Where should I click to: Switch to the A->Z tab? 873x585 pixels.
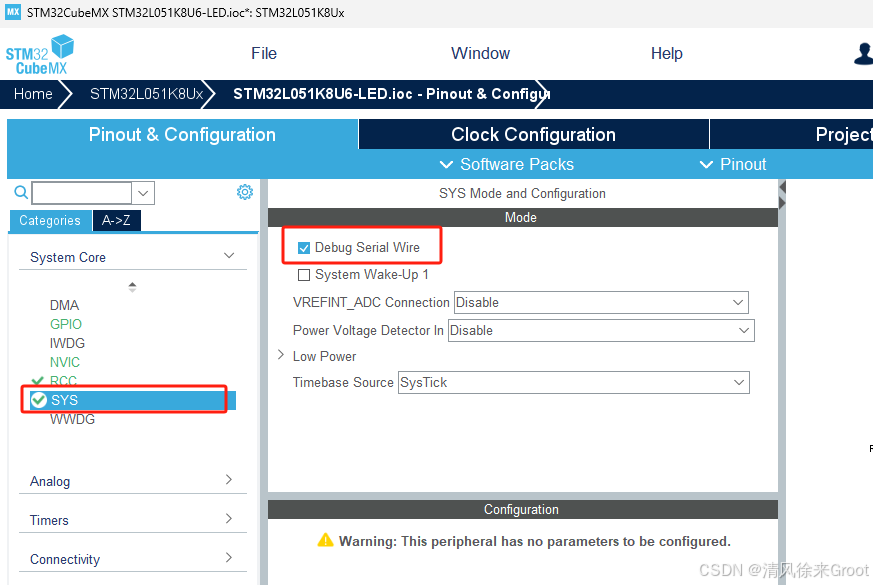click(x=116, y=220)
